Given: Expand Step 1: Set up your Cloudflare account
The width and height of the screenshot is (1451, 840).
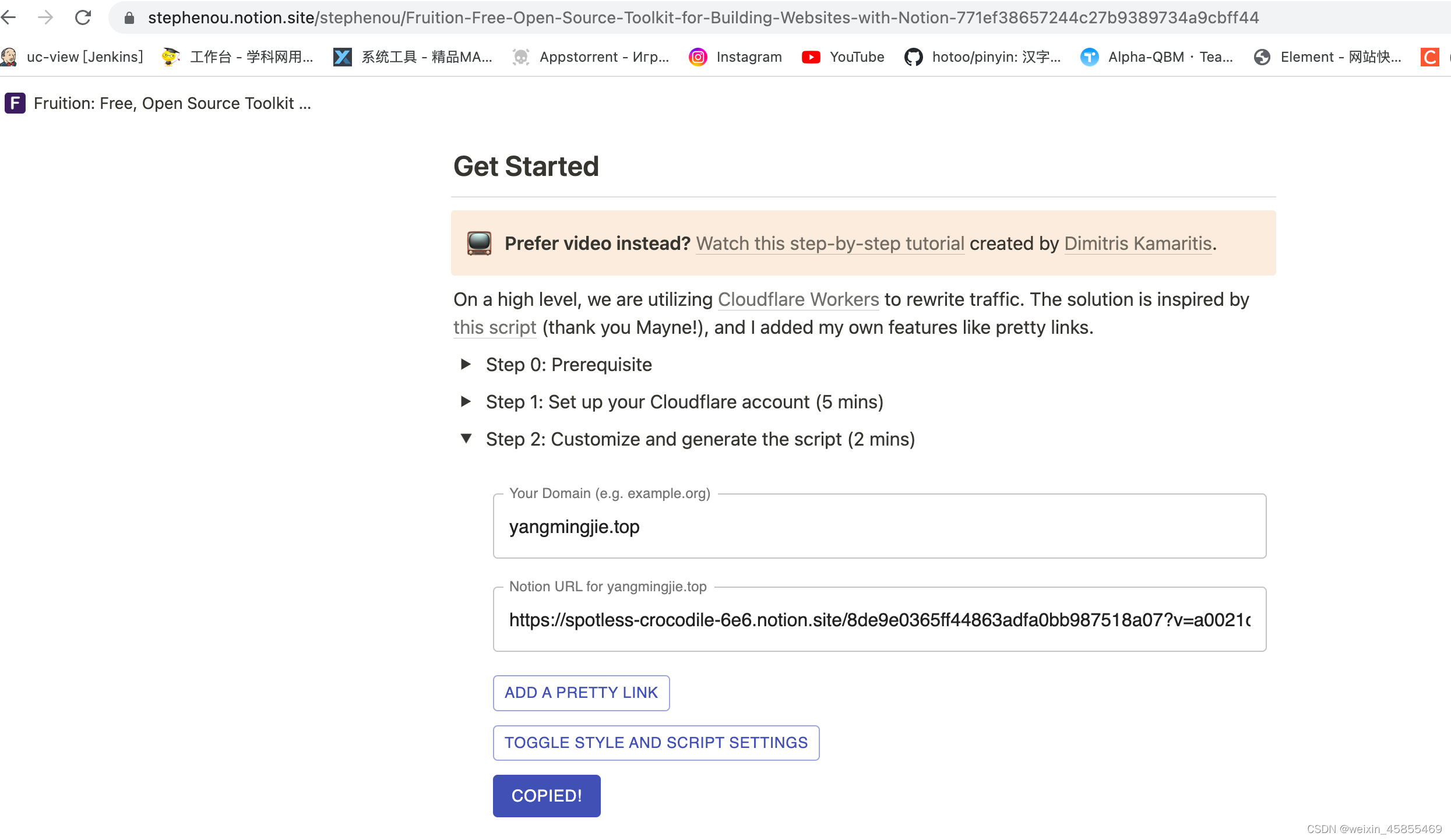Looking at the screenshot, I should point(466,401).
